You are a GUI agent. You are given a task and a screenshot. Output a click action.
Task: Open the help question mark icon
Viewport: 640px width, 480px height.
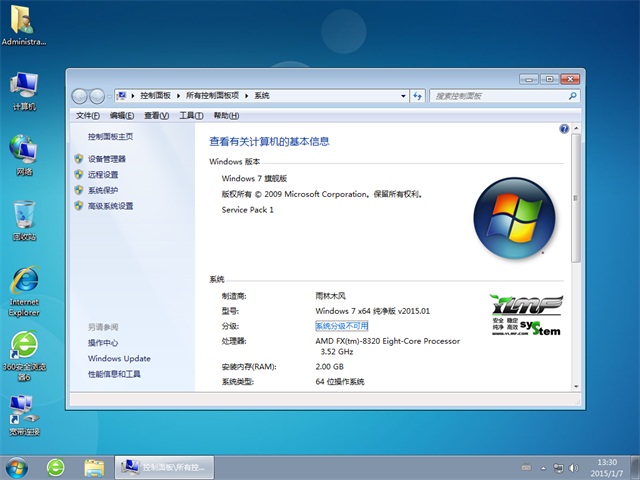(x=564, y=129)
